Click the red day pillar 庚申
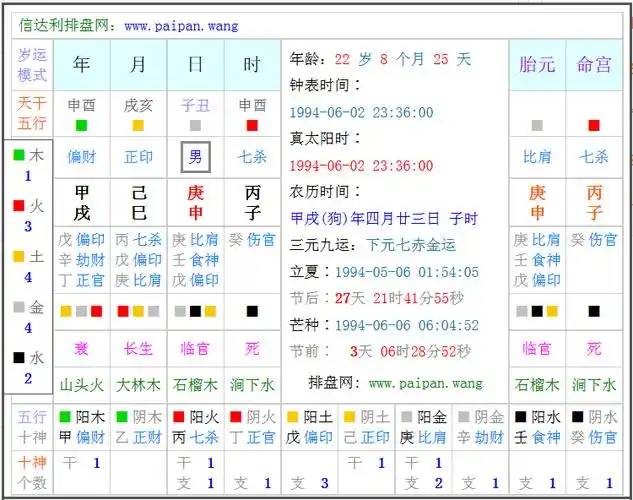This screenshot has width=633, height=500. point(196,203)
